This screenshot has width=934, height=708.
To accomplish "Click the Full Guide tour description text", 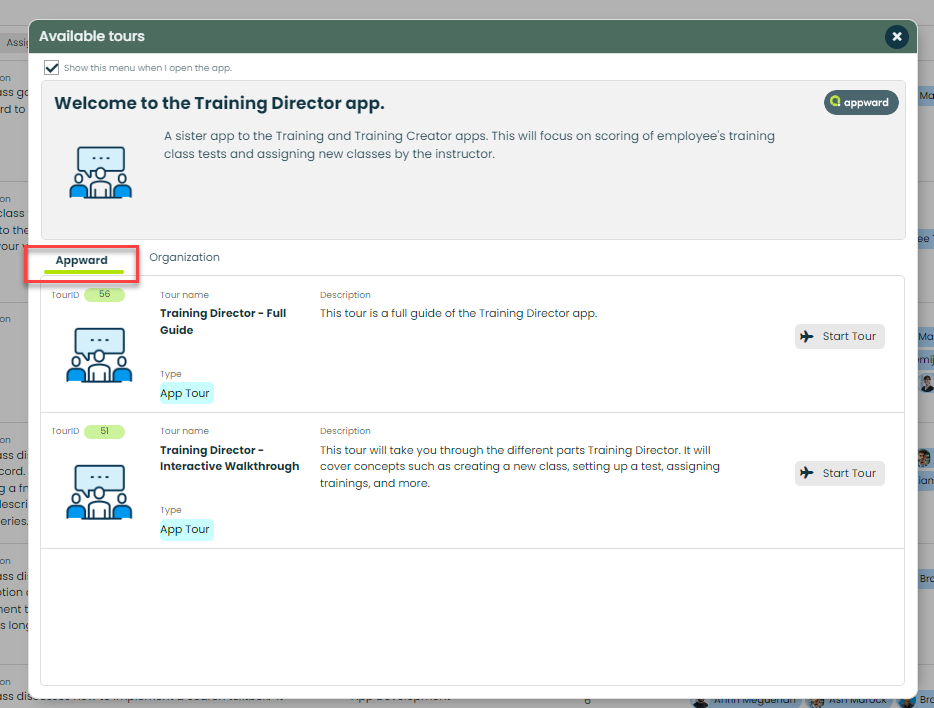I will [458, 313].
